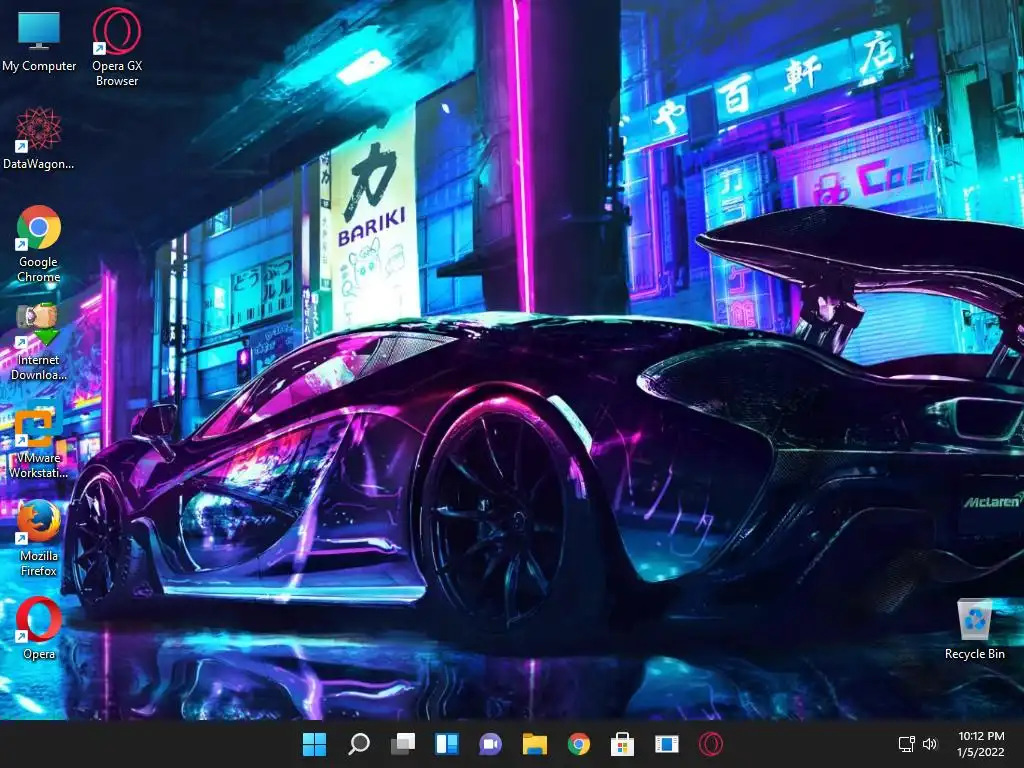Open the clock showing 10:12 PM
This screenshot has height=768, width=1024.
(x=980, y=744)
